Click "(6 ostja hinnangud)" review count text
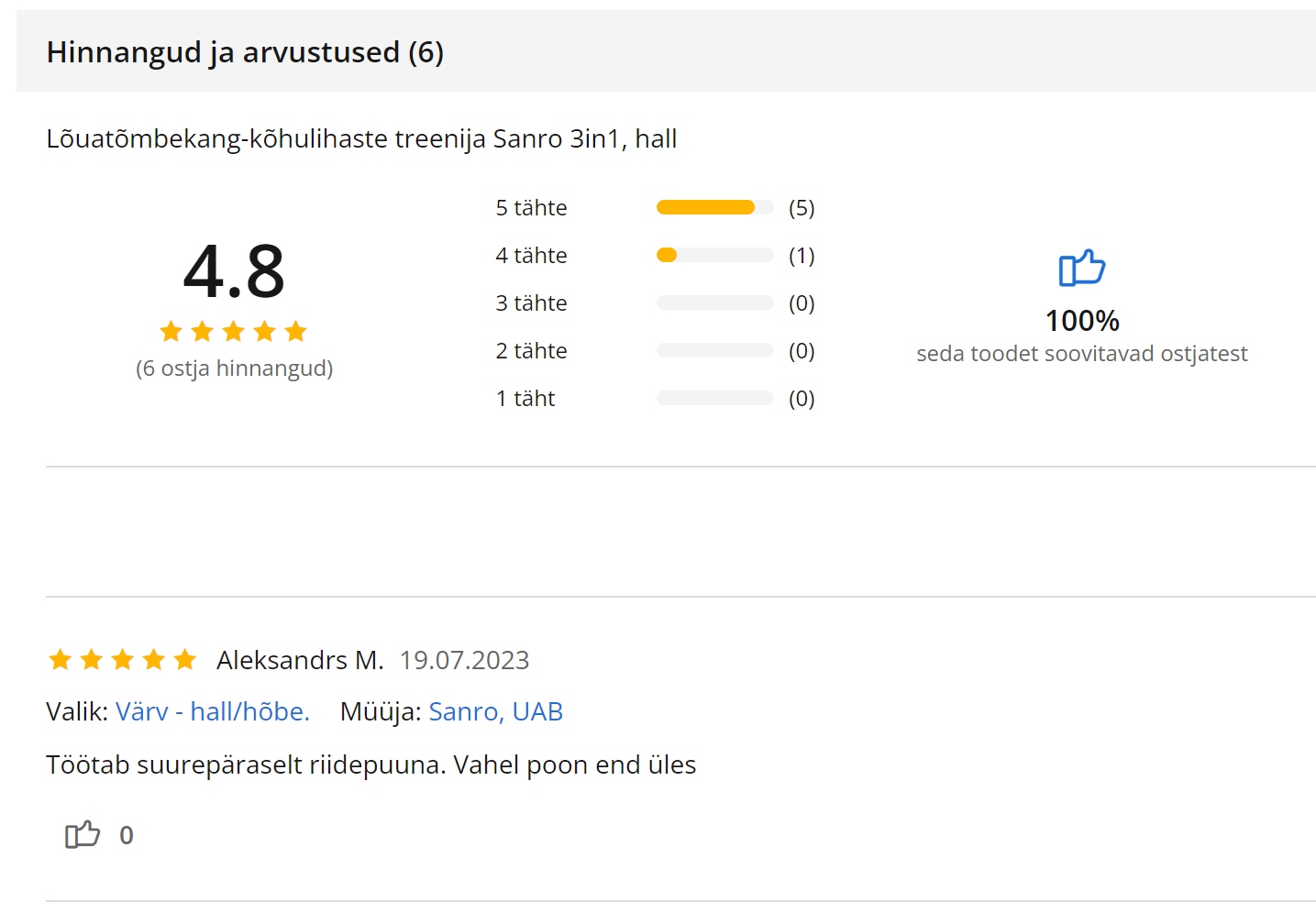 (234, 368)
